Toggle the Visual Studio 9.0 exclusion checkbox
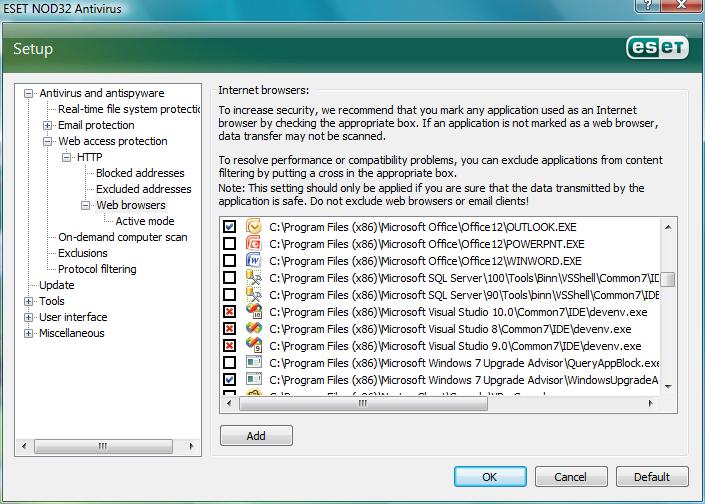Image resolution: width=705 pixels, height=504 pixels. (229, 346)
